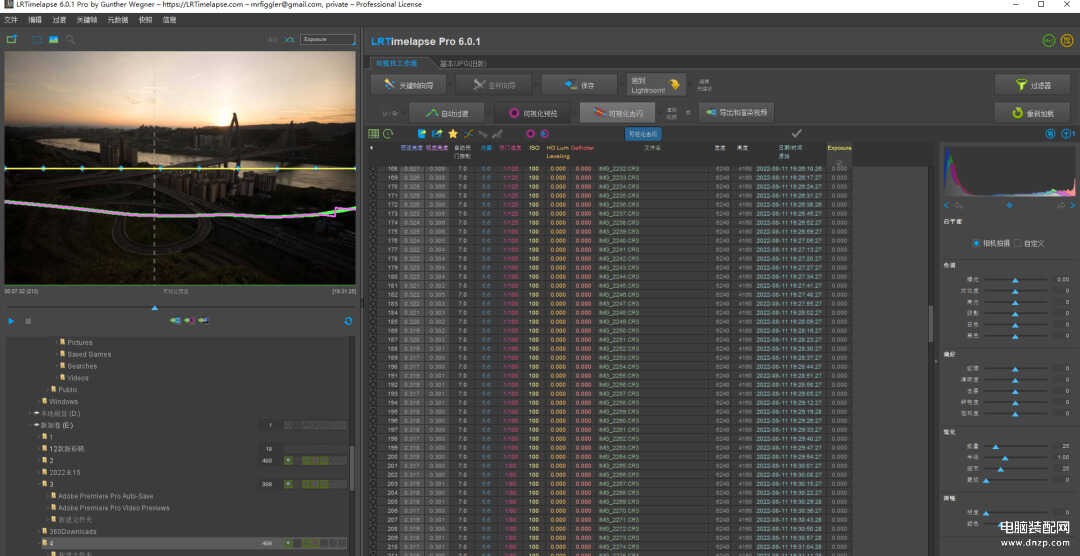This screenshot has height=556, width=1080.
Task: Click the 过滤器 filter funnel button
Action: point(1032,85)
